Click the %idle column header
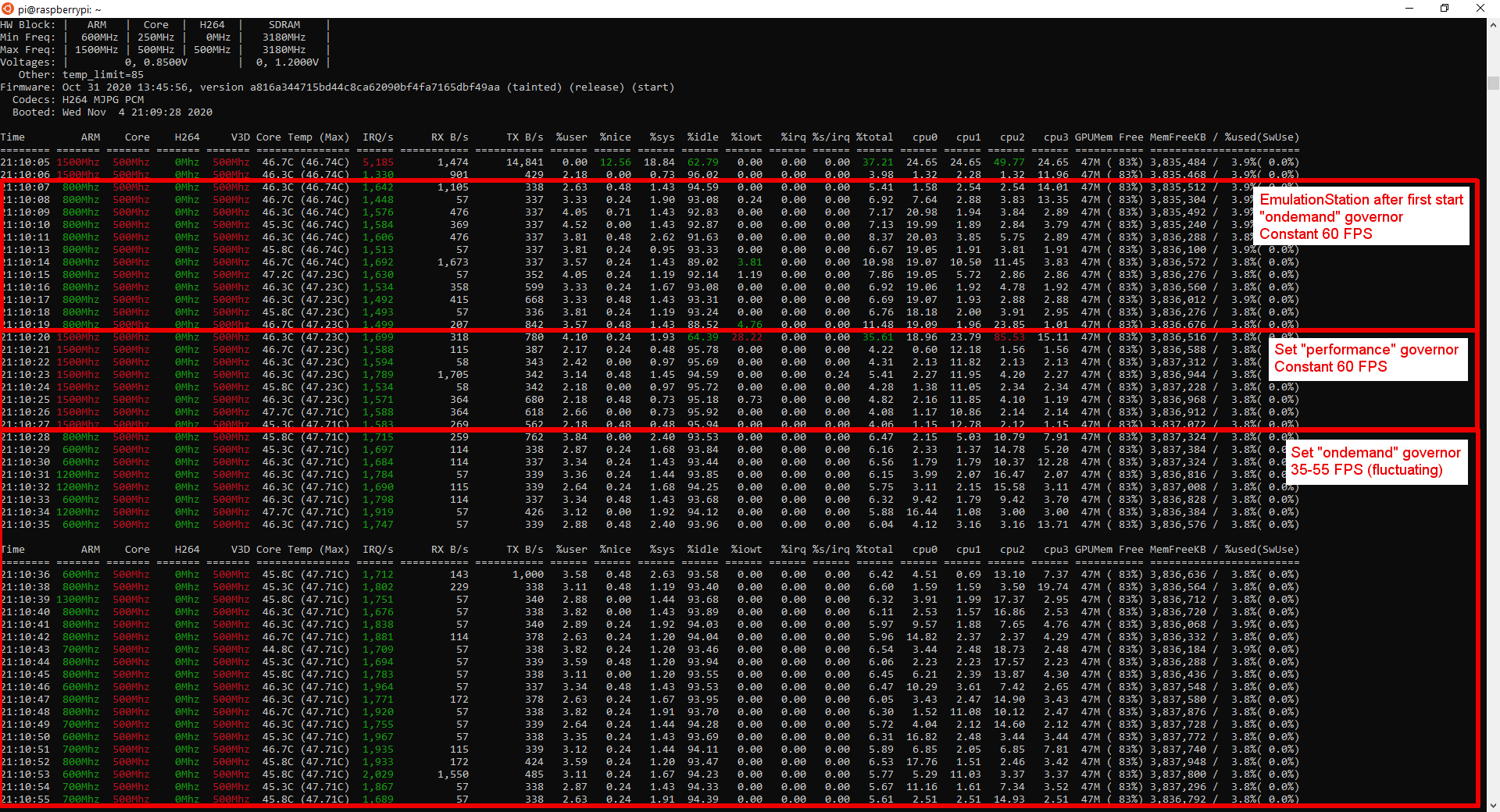Viewport: 1500px width, 812px height. pyautogui.click(x=702, y=137)
